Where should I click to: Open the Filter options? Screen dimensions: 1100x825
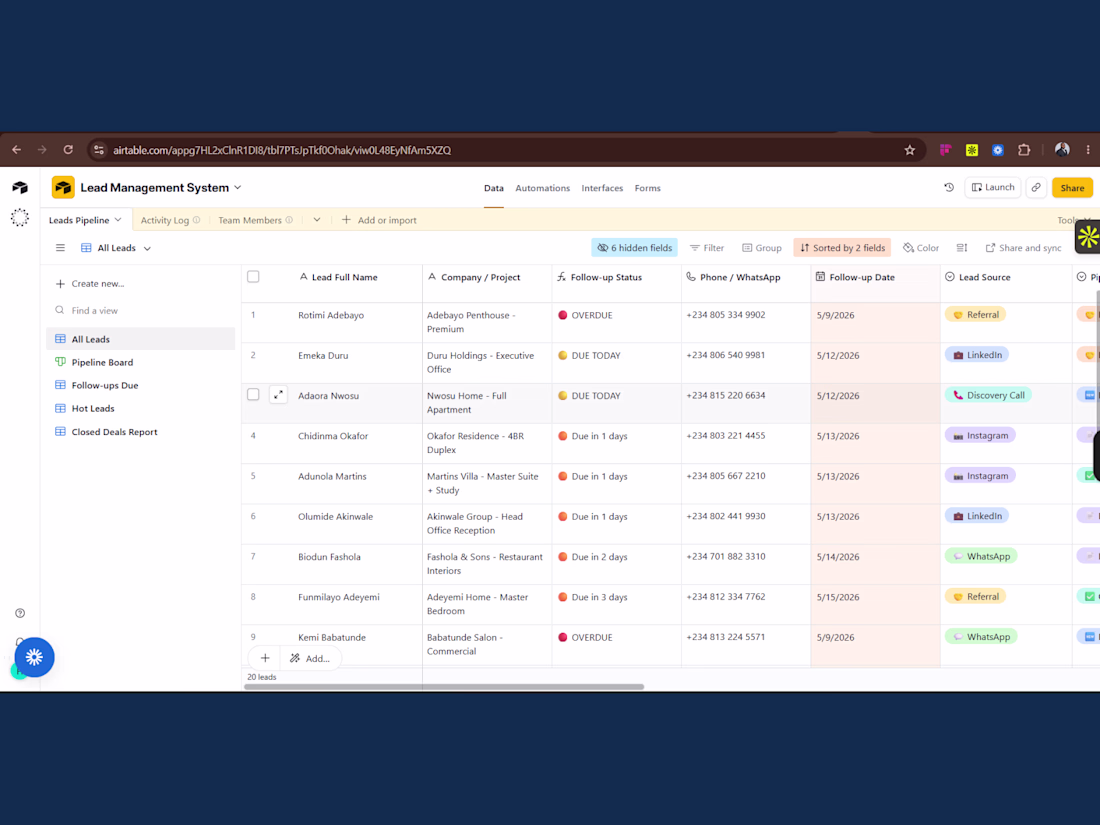tap(707, 248)
